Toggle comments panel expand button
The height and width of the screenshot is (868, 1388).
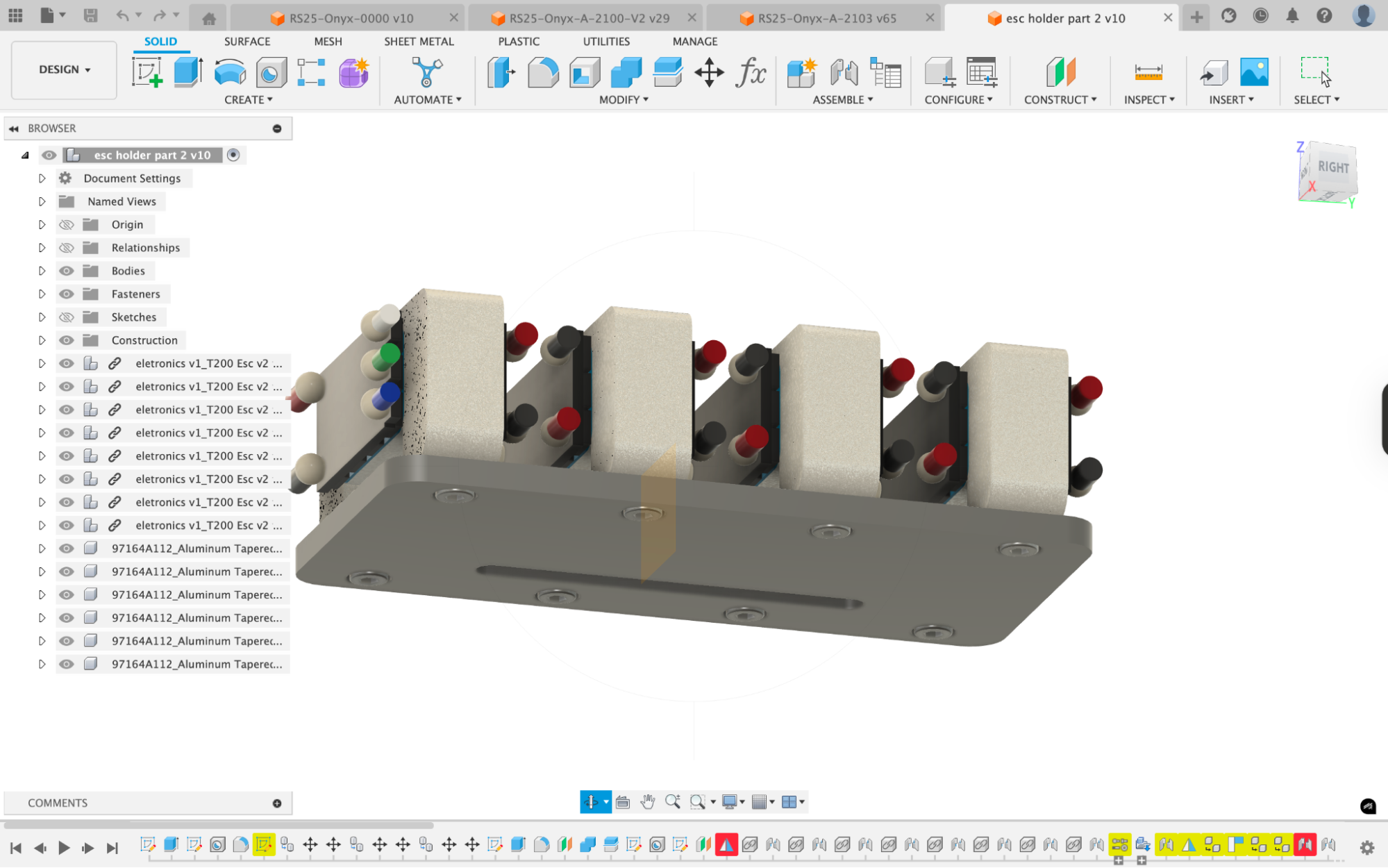[277, 803]
